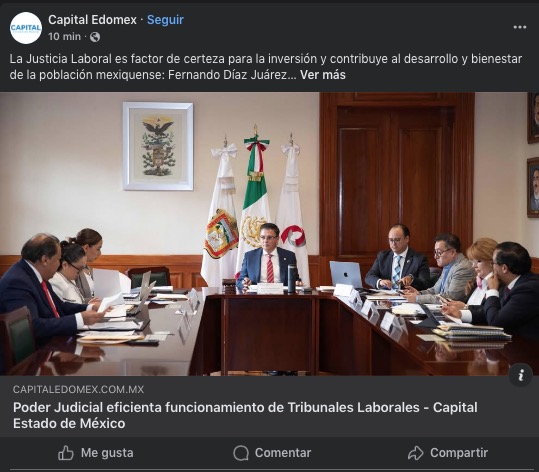This screenshot has height=472, width=539.
Task: Click the info icon on the image
Action: [x=520, y=375]
